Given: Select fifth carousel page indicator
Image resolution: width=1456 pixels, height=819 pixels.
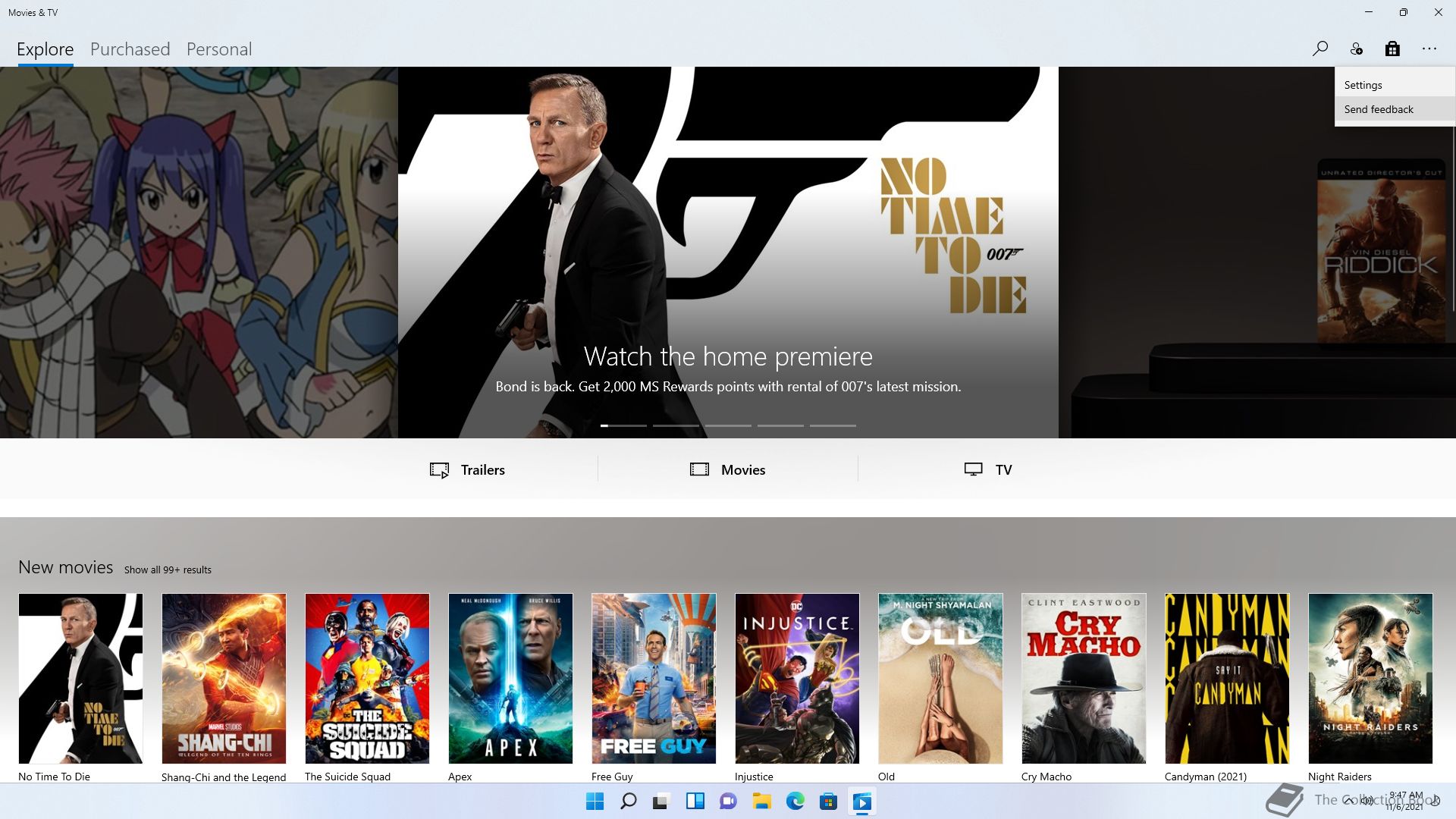Looking at the screenshot, I should coord(833,425).
